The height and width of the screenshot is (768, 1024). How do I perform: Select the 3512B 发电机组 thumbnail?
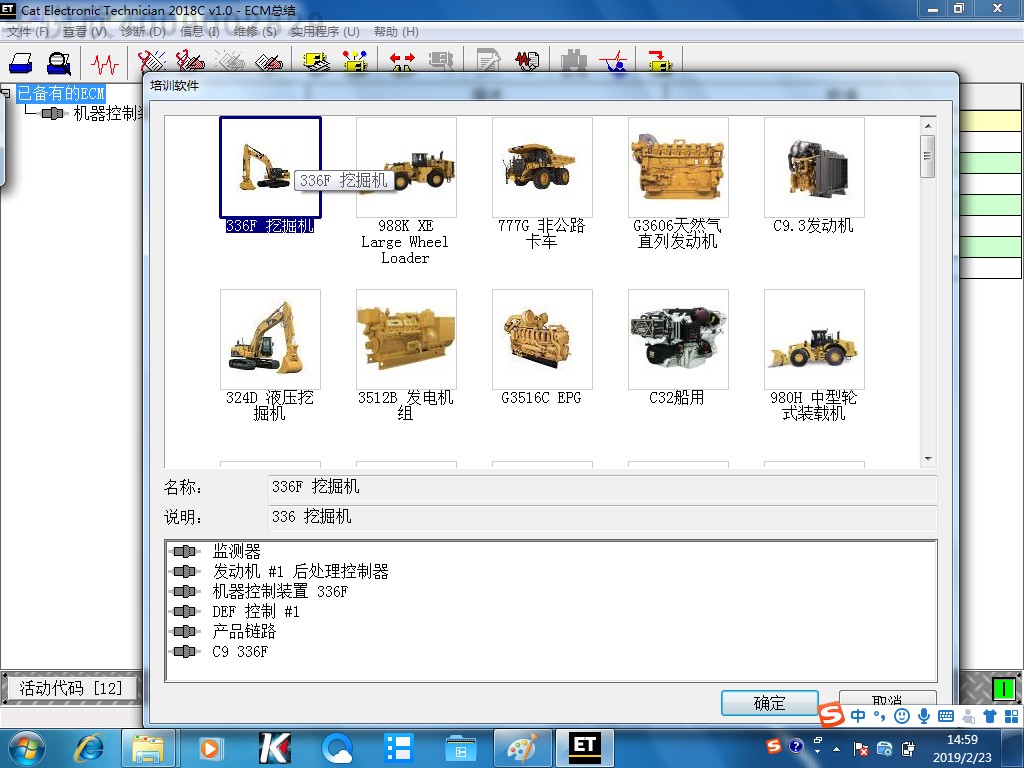[x=406, y=339]
